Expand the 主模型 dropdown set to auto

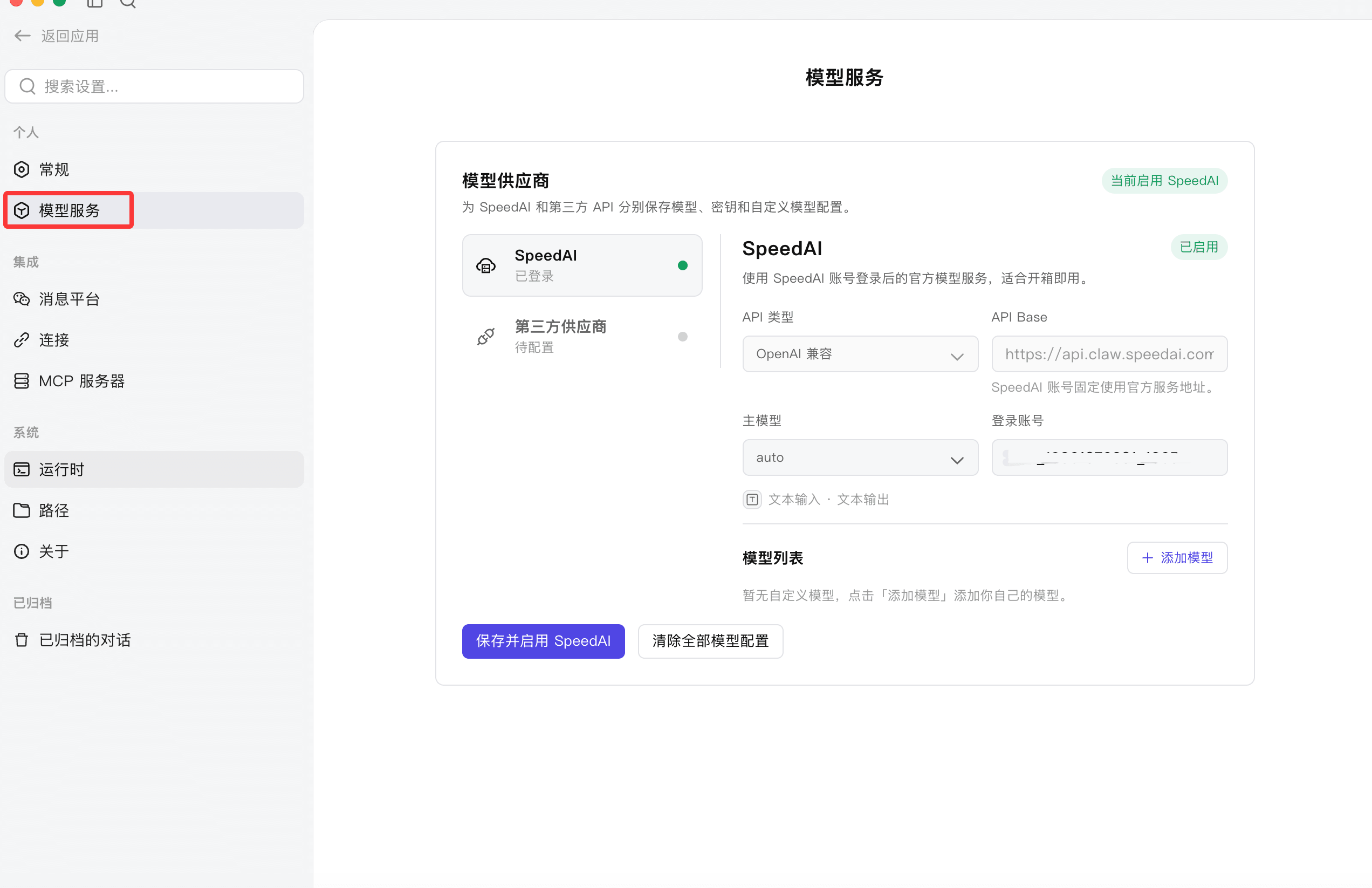point(860,457)
